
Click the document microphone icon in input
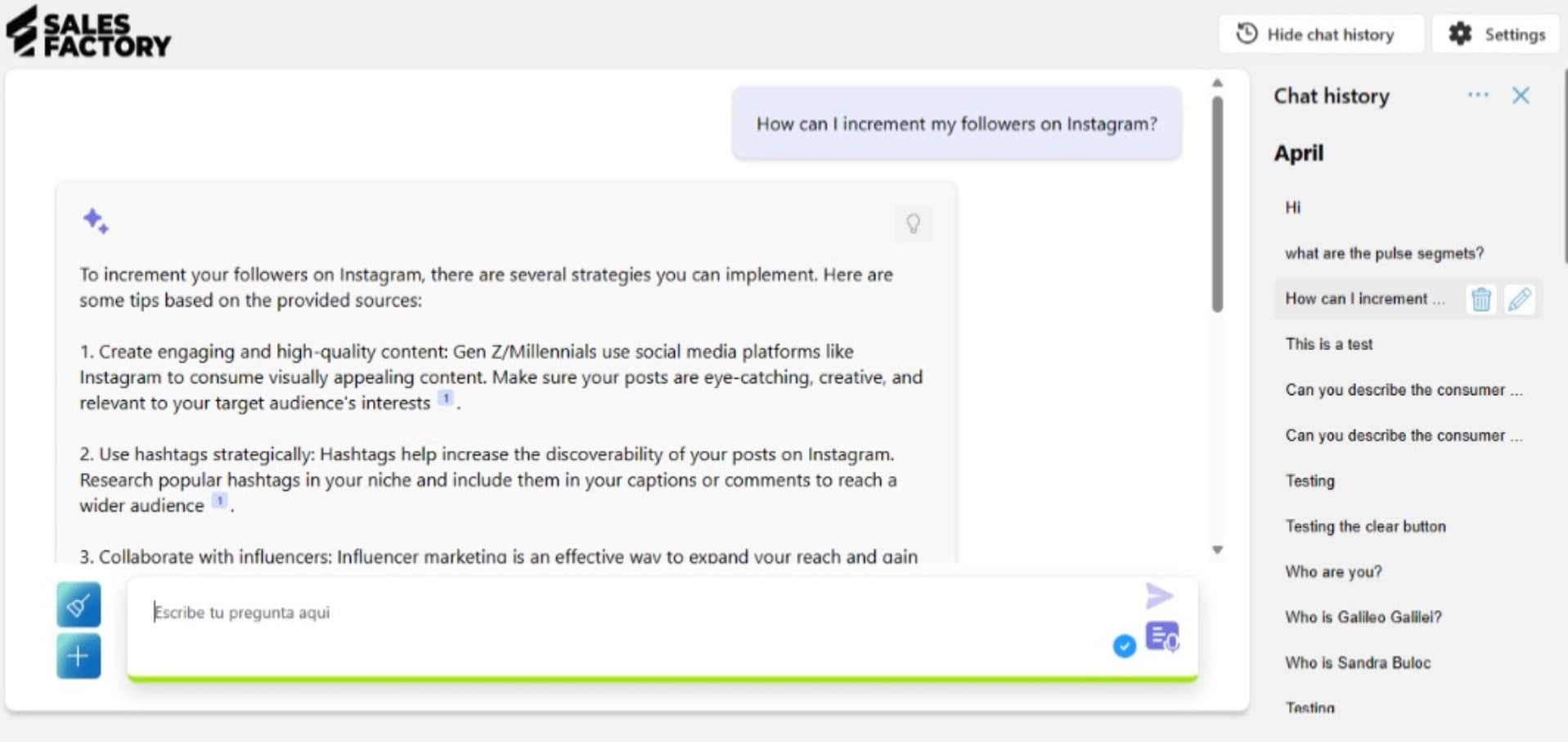(1162, 636)
